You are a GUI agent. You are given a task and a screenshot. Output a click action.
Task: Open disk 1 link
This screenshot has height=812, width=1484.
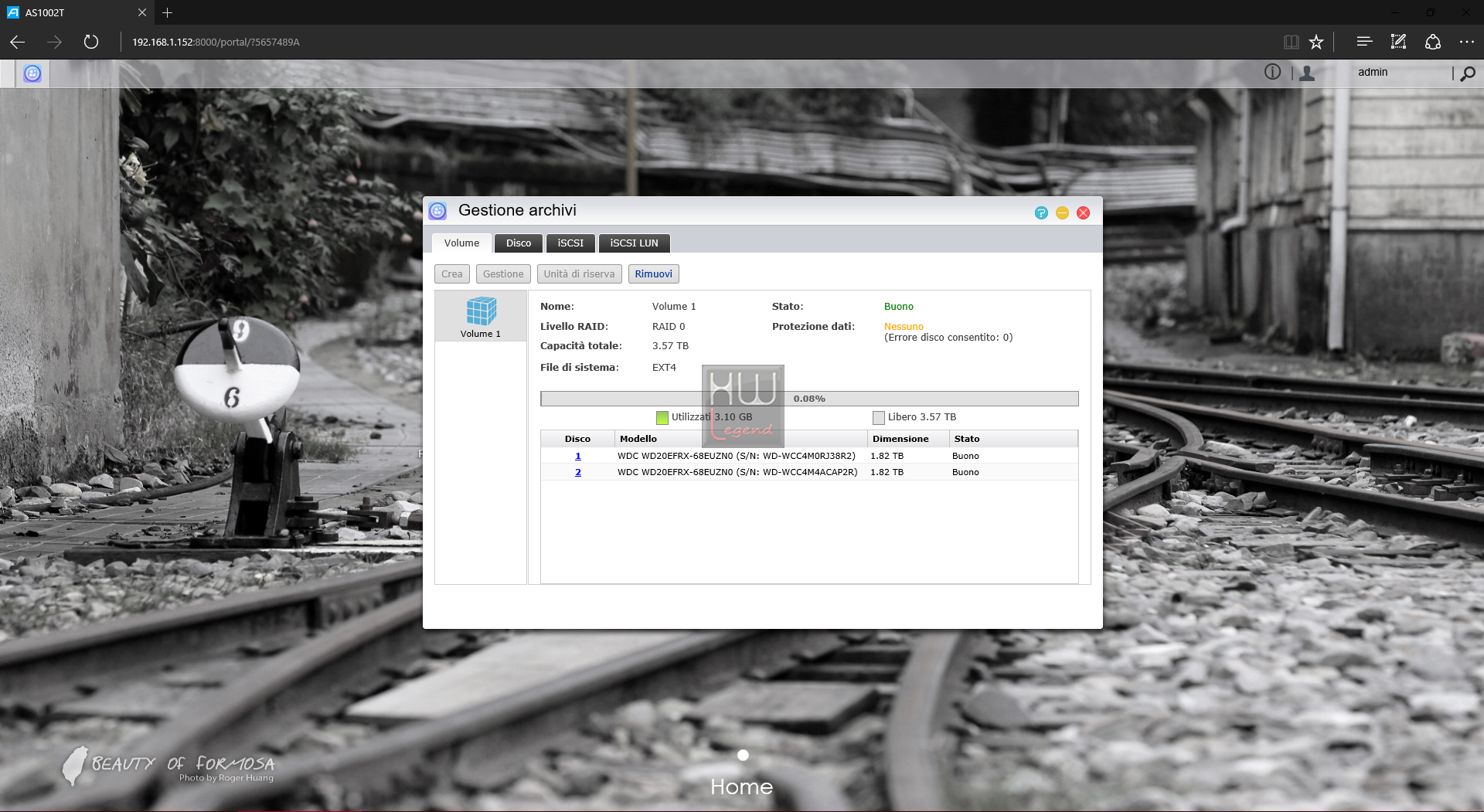tap(578, 456)
